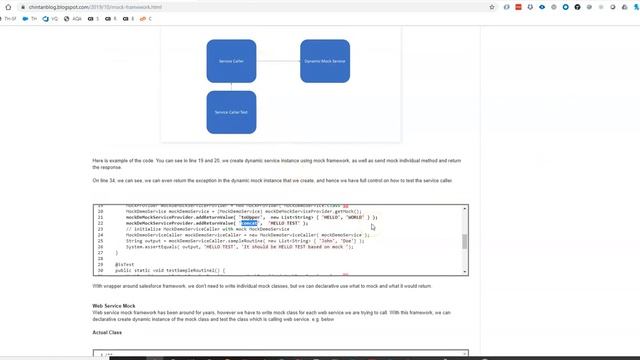Click the paragraph starting 'On line 34'

click(x=272, y=180)
